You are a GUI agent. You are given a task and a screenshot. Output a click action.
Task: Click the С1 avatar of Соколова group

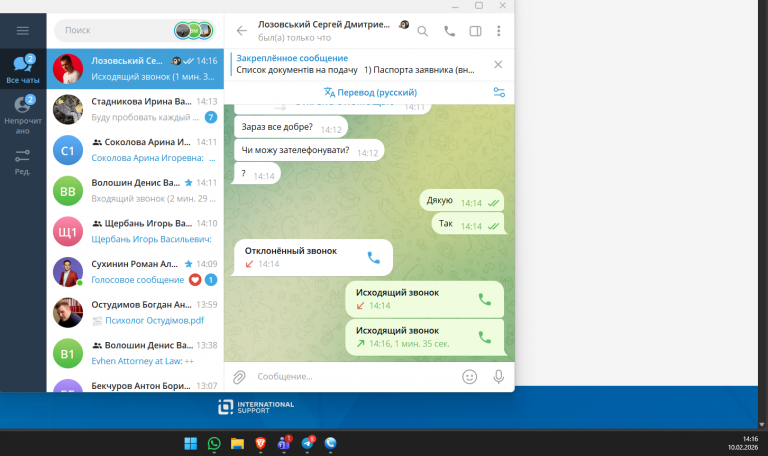tap(68, 150)
